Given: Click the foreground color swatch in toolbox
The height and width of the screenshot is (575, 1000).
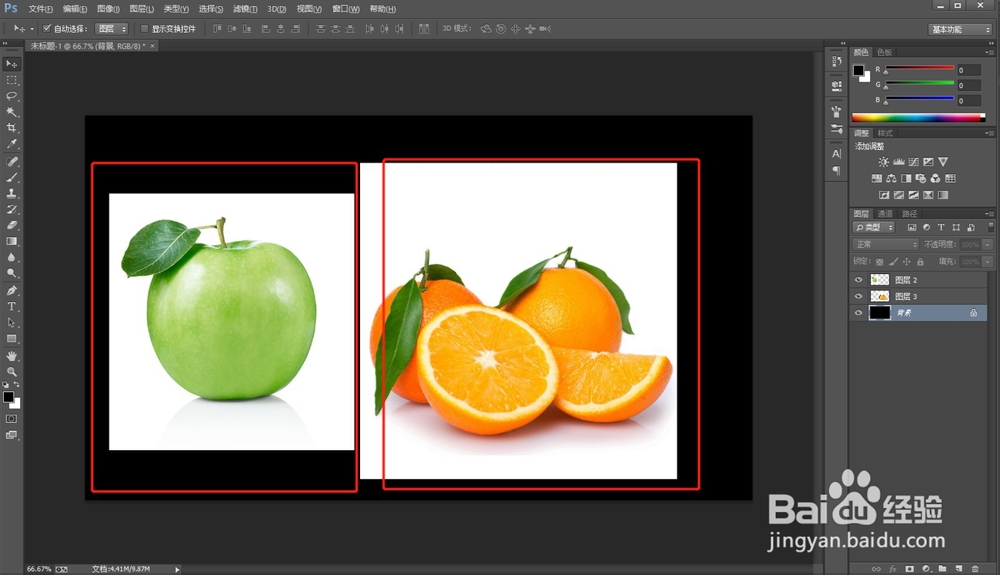Looking at the screenshot, I should [8, 397].
